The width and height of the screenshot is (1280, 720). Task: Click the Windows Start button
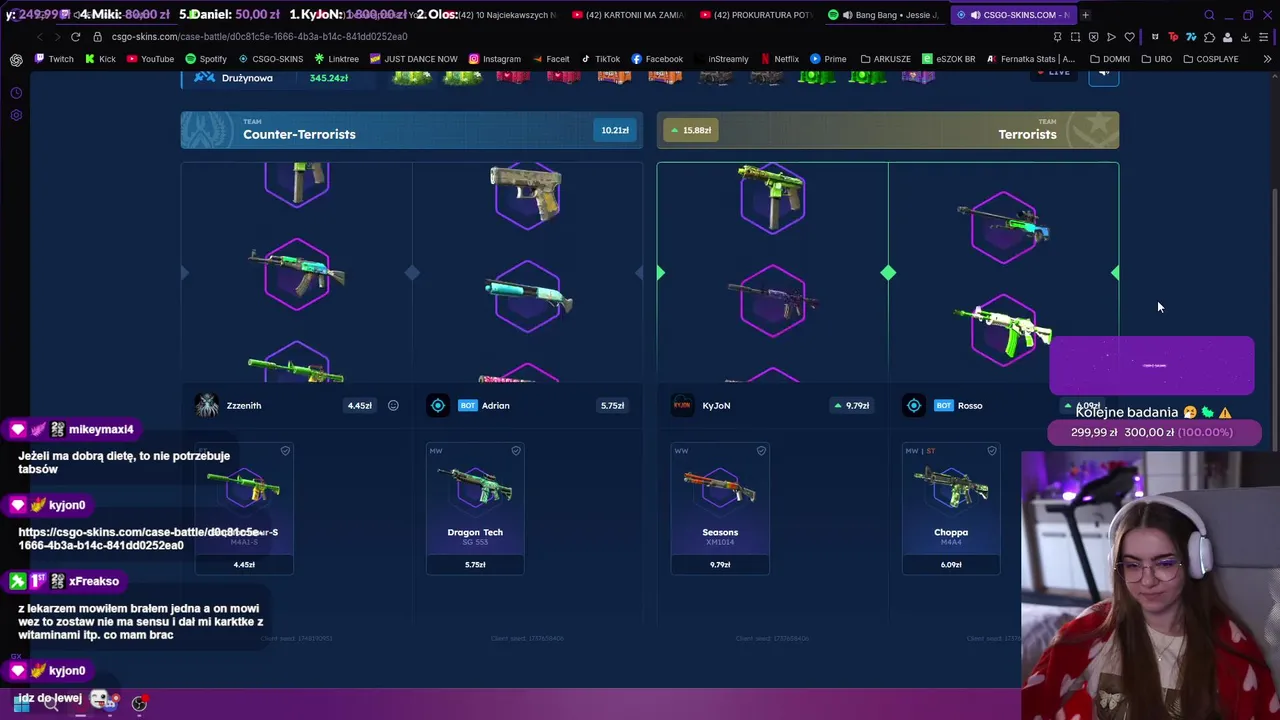(22, 702)
